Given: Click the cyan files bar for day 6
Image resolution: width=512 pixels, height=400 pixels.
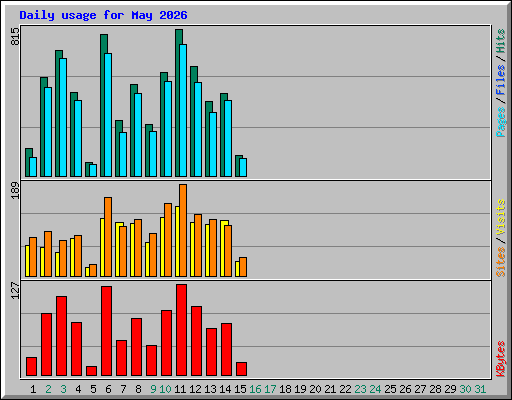Looking at the screenshot, I should click(108, 115).
